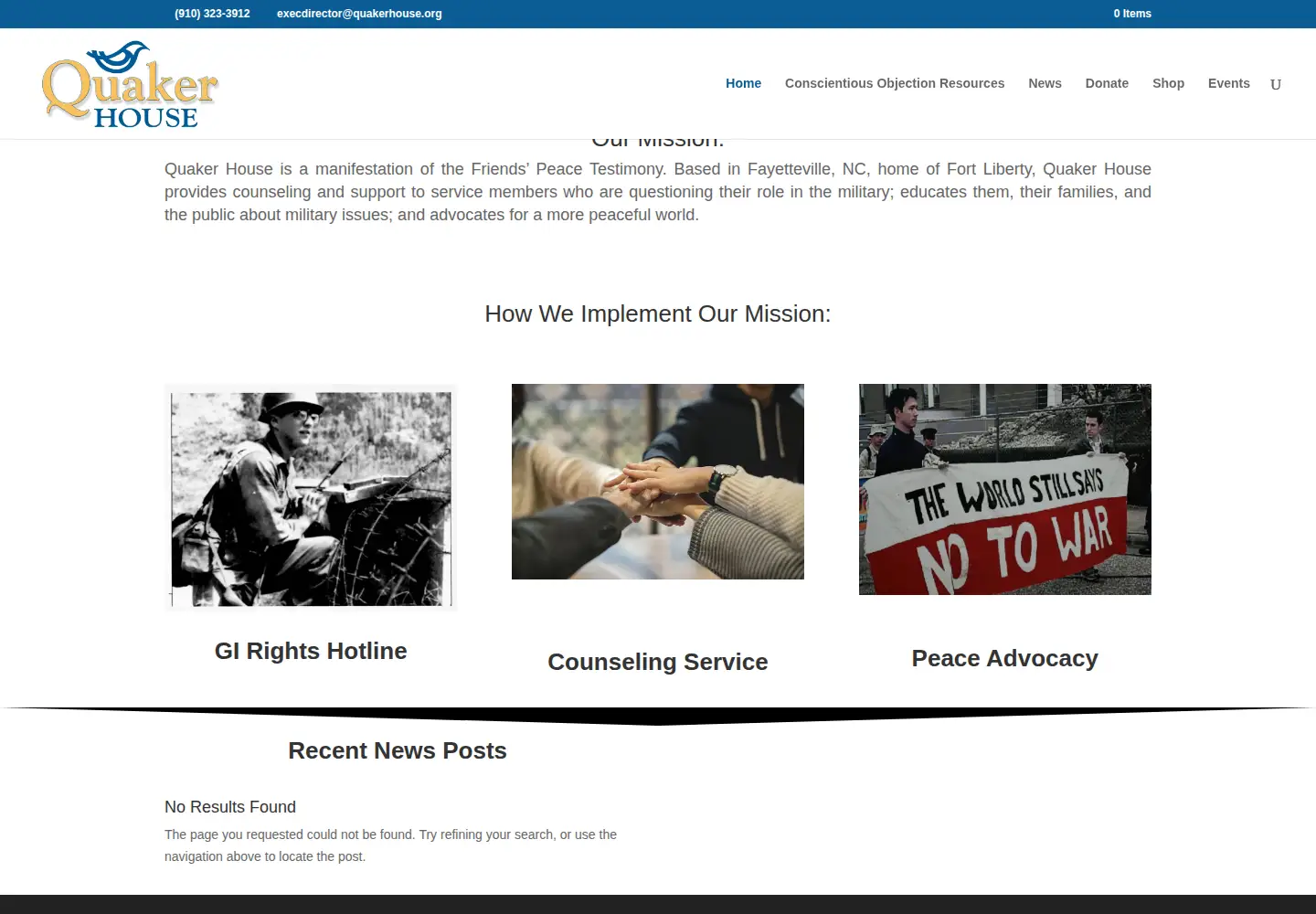Open the Events menu item
This screenshot has width=1316, height=914.
point(1228,83)
